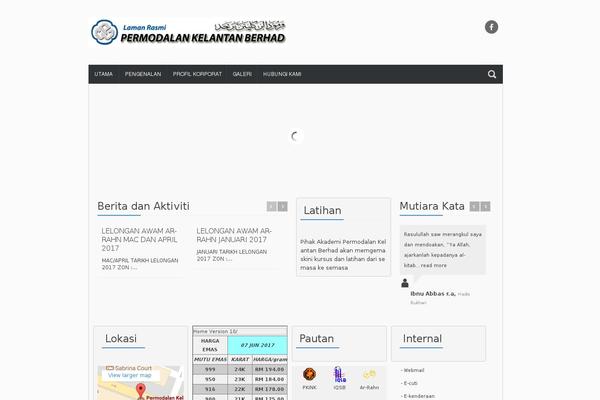This screenshot has height=400, width=600.
Task: Click the Mutiara Kata heading
Action: click(432, 206)
